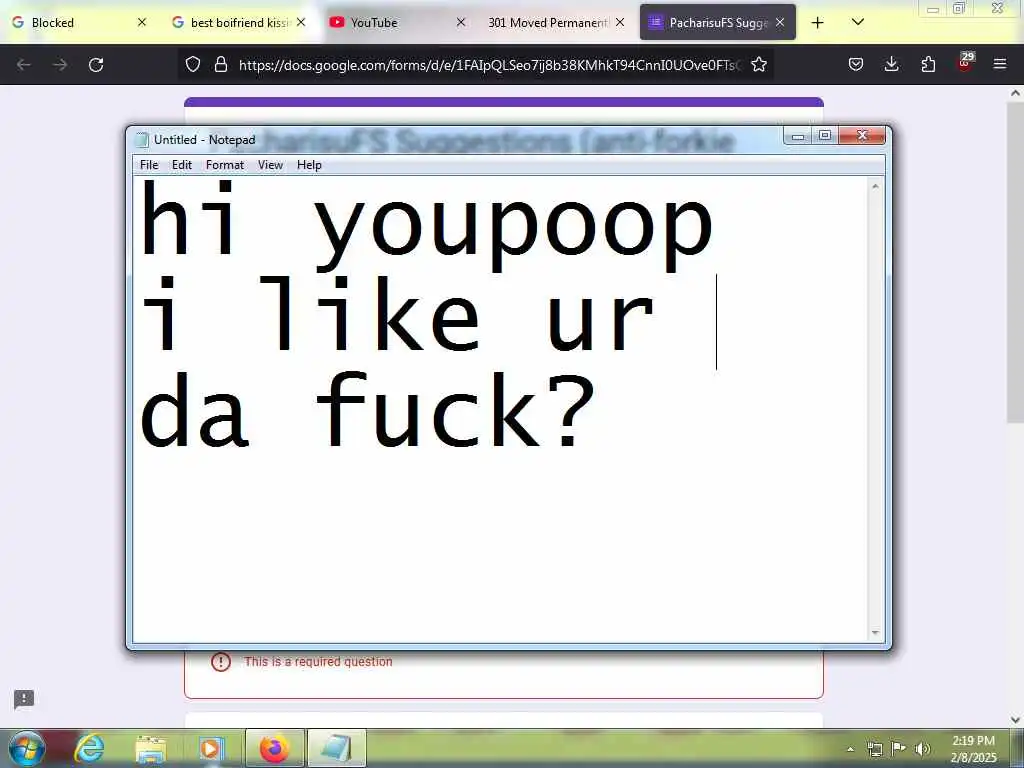Go forward one page in Firefox
This screenshot has height=768, width=1024.
click(60, 65)
